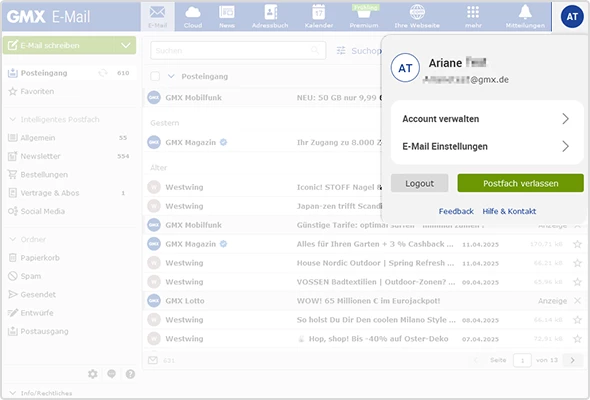
Task: Open the help question mark icon
Action: pos(130,374)
